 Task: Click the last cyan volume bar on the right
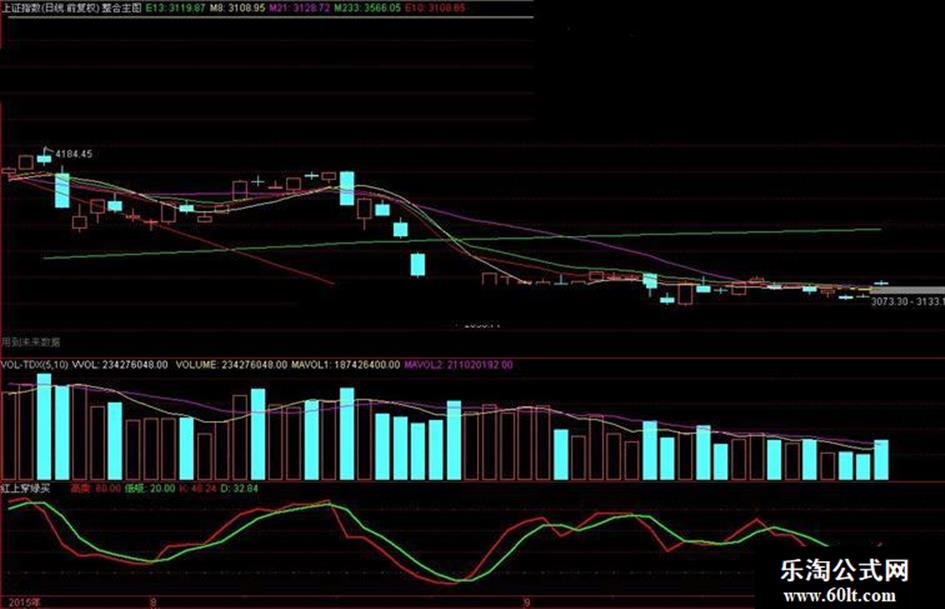coord(881,460)
